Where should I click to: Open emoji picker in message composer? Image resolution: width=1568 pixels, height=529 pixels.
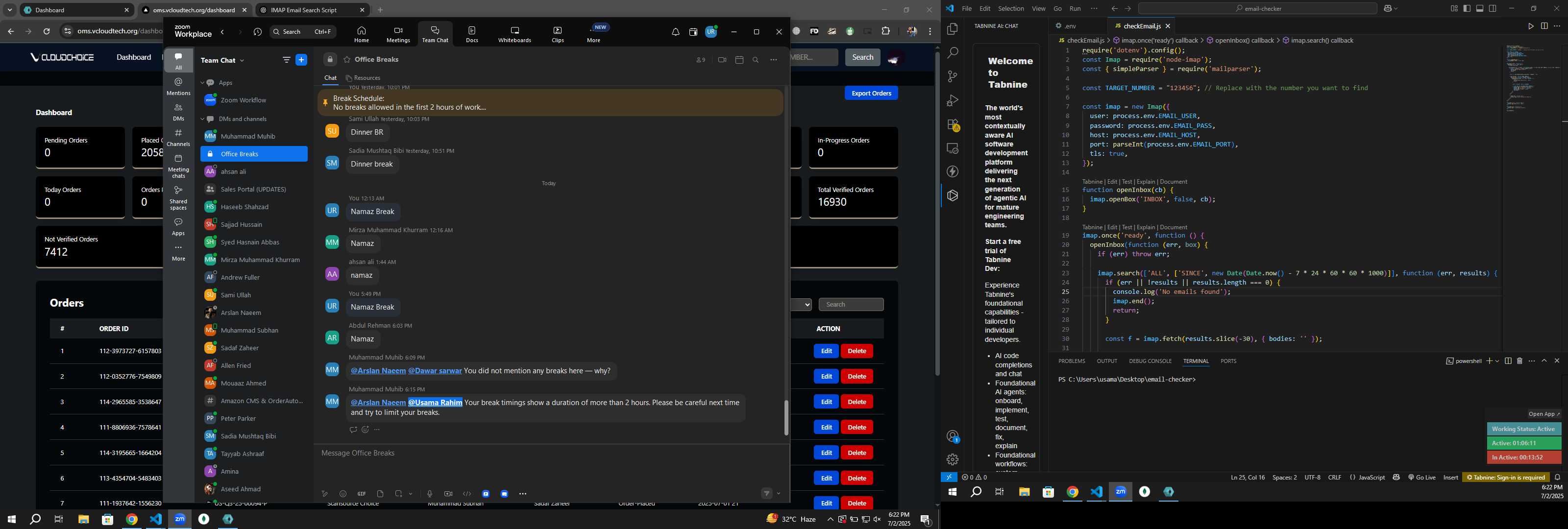[x=343, y=494]
